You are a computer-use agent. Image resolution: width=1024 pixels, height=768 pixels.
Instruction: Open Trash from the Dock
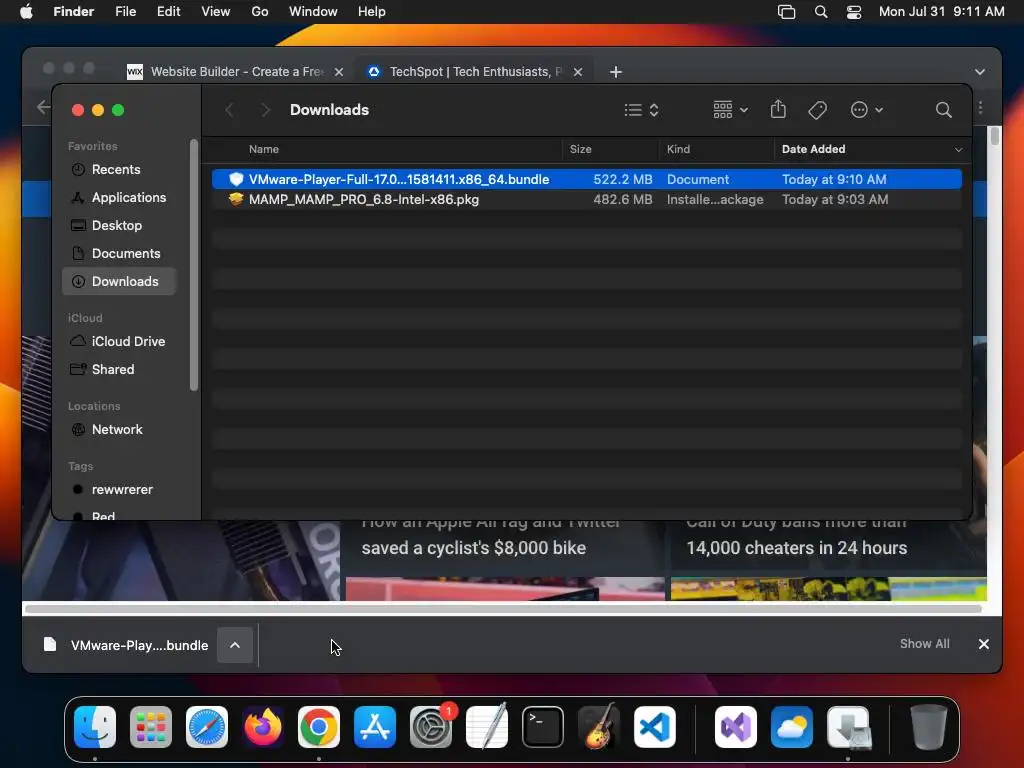coord(928,727)
